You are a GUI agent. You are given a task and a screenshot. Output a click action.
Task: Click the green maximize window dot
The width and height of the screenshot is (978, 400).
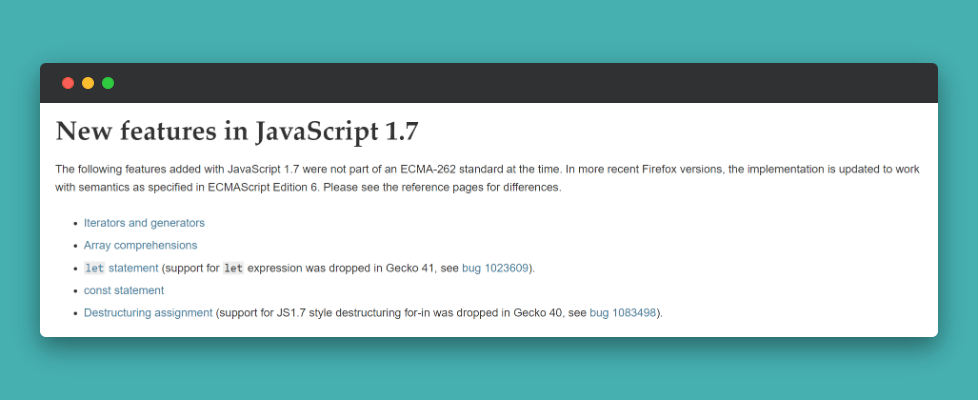click(108, 83)
